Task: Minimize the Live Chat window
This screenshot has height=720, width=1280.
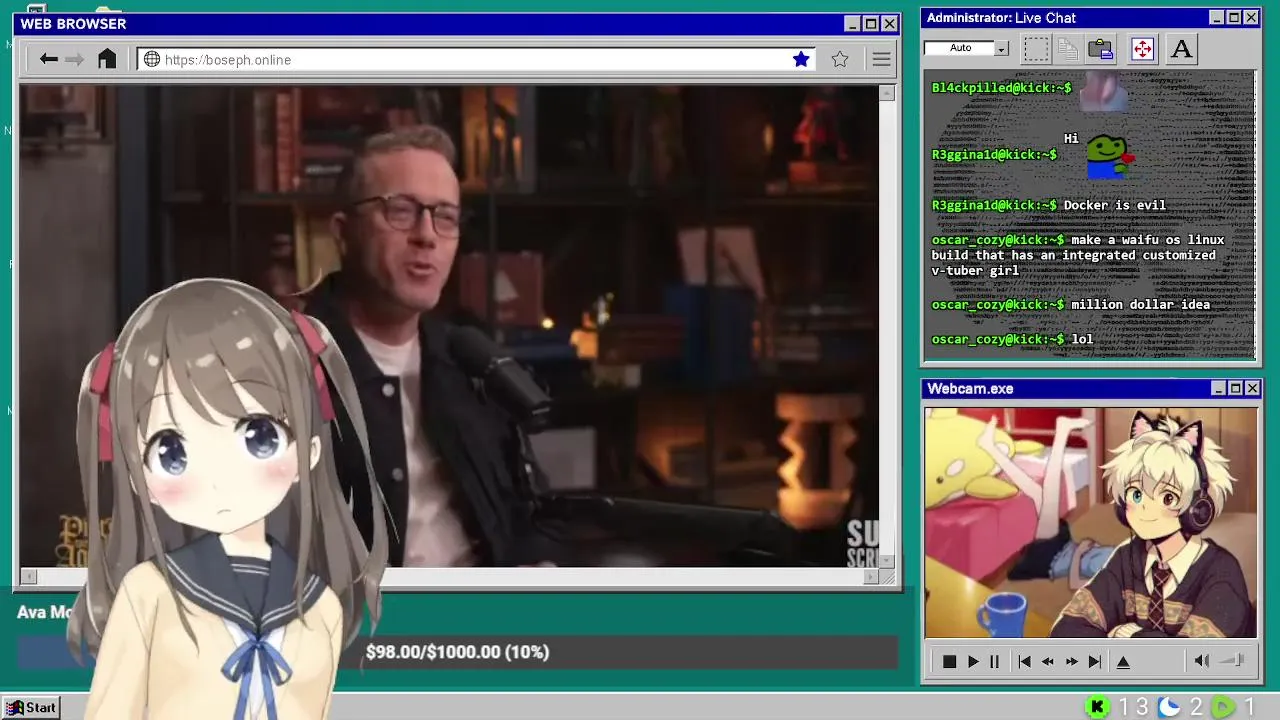Action: click(1216, 17)
